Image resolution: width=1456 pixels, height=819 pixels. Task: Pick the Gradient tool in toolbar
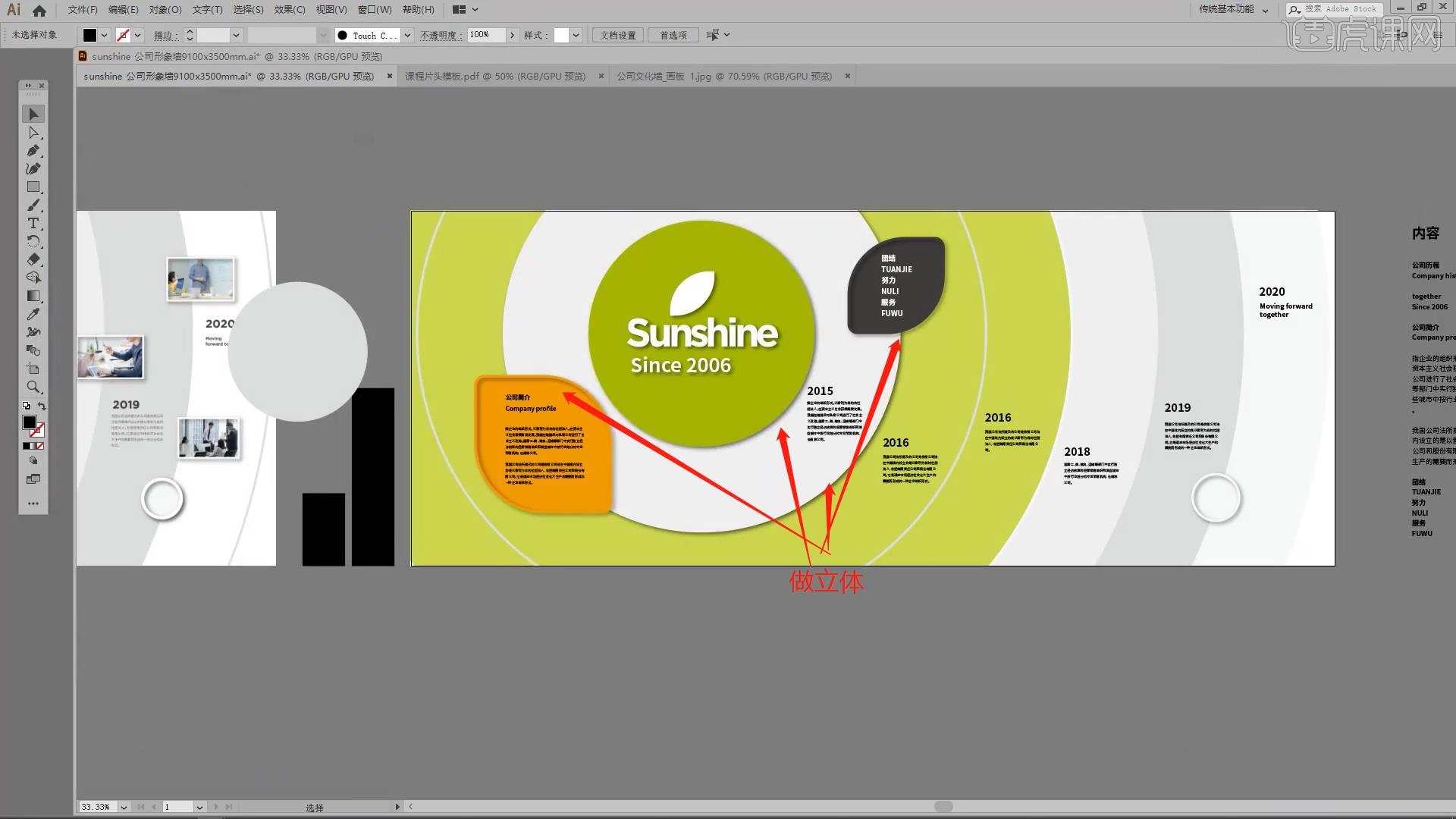pyautogui.click(x=33, y=296)
